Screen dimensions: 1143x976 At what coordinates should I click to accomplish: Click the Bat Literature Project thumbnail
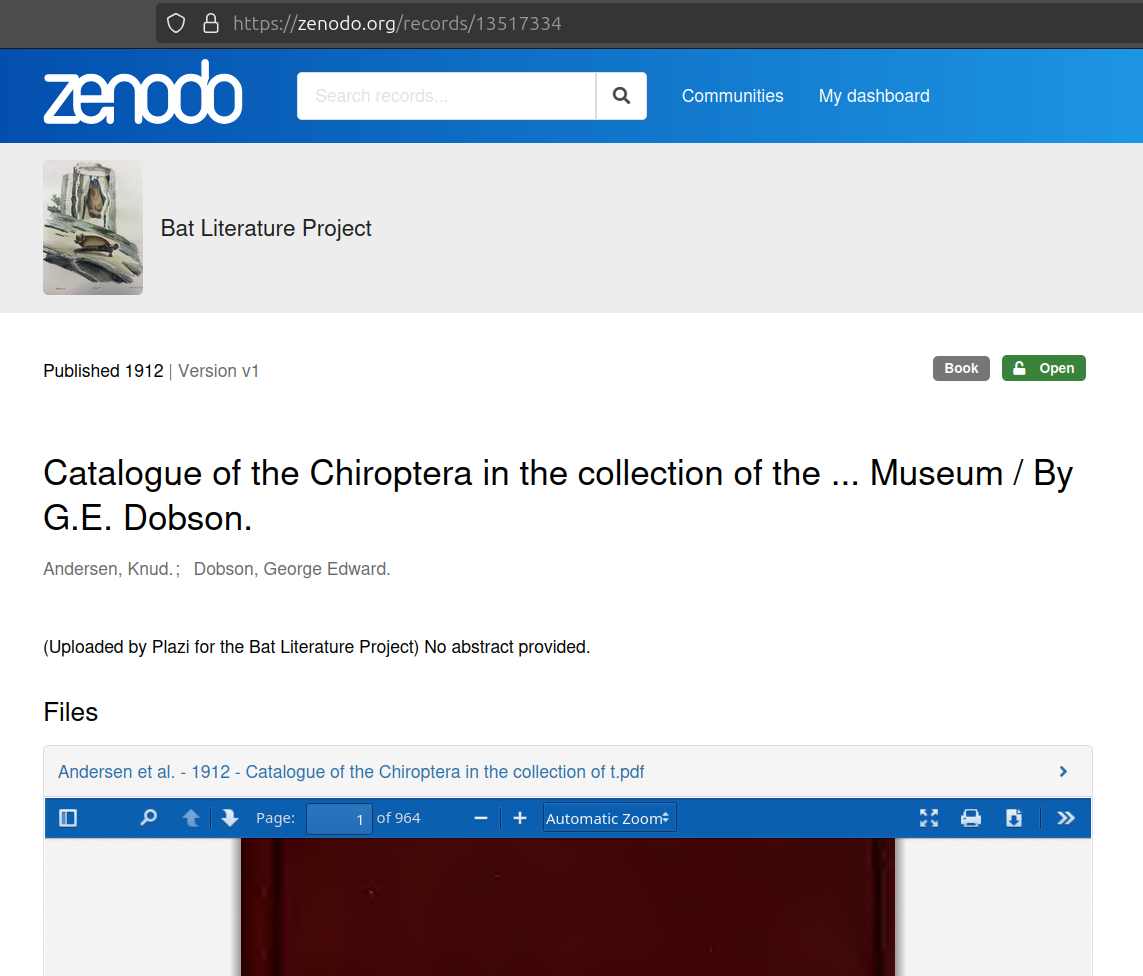pos(92,227)
